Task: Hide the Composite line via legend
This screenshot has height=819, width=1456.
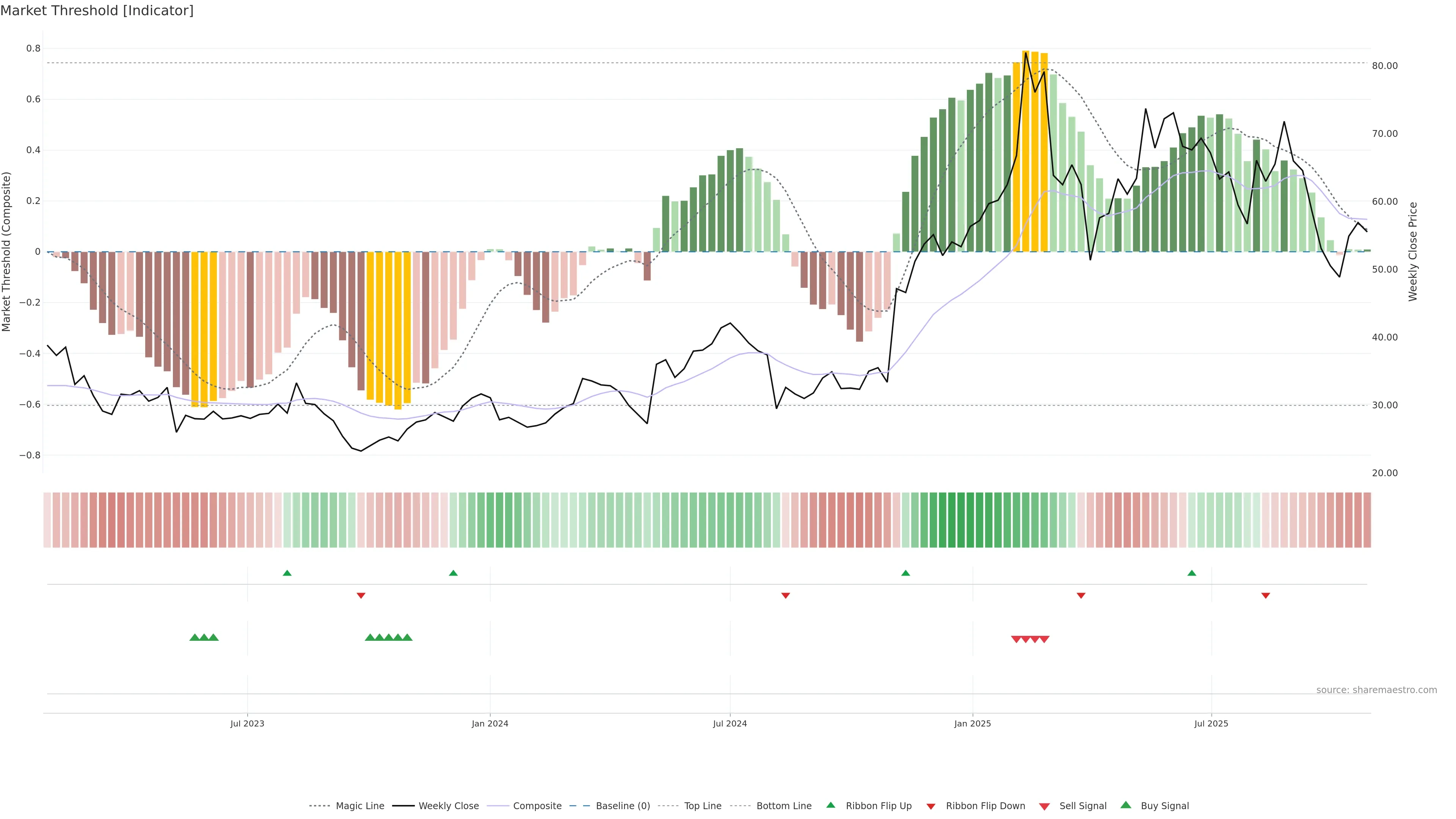Action: click(537, 806)
